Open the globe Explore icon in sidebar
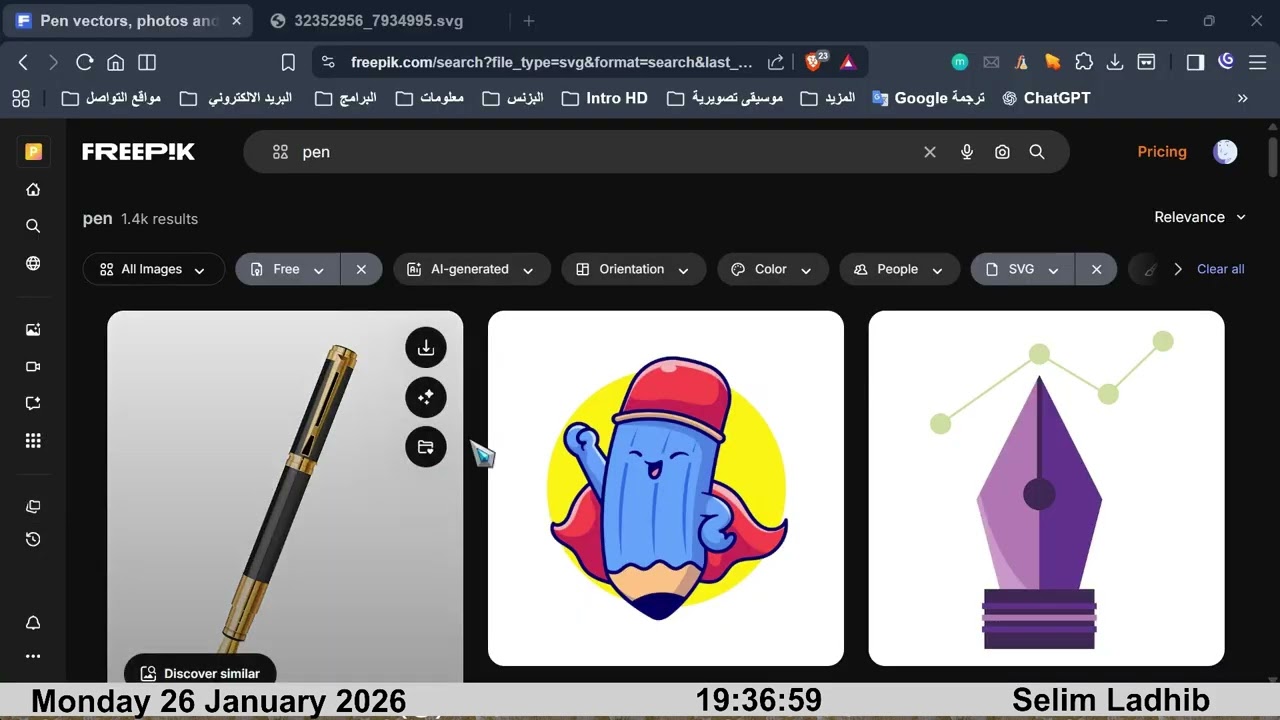1280x720 pixels. pyautogui.click(x=33, y=264)
